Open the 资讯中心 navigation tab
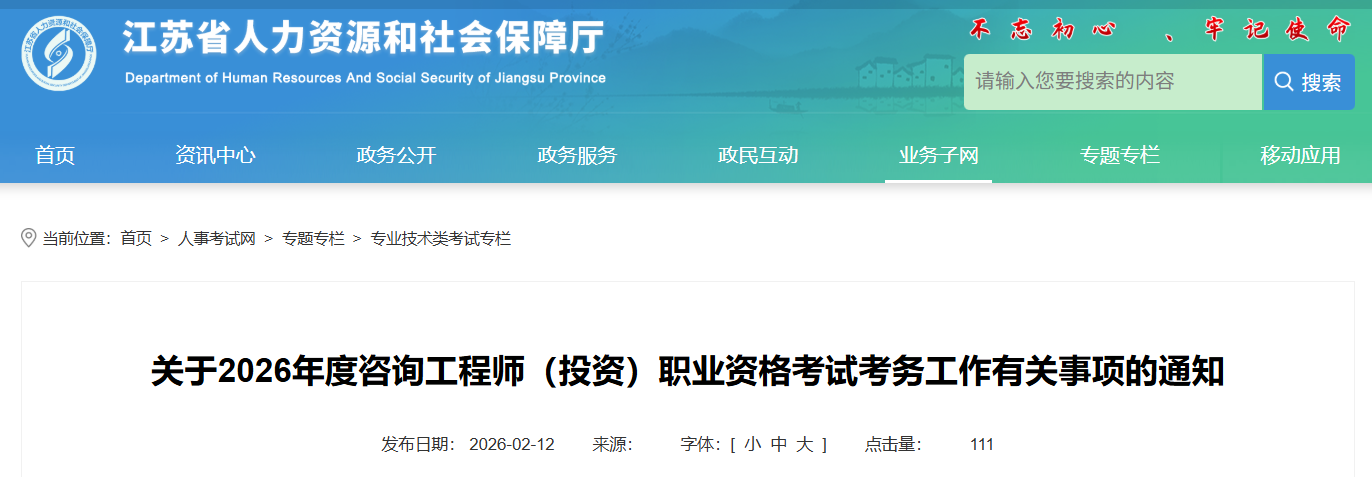The height and width of the screenshot is (477, 1372). 215,155
